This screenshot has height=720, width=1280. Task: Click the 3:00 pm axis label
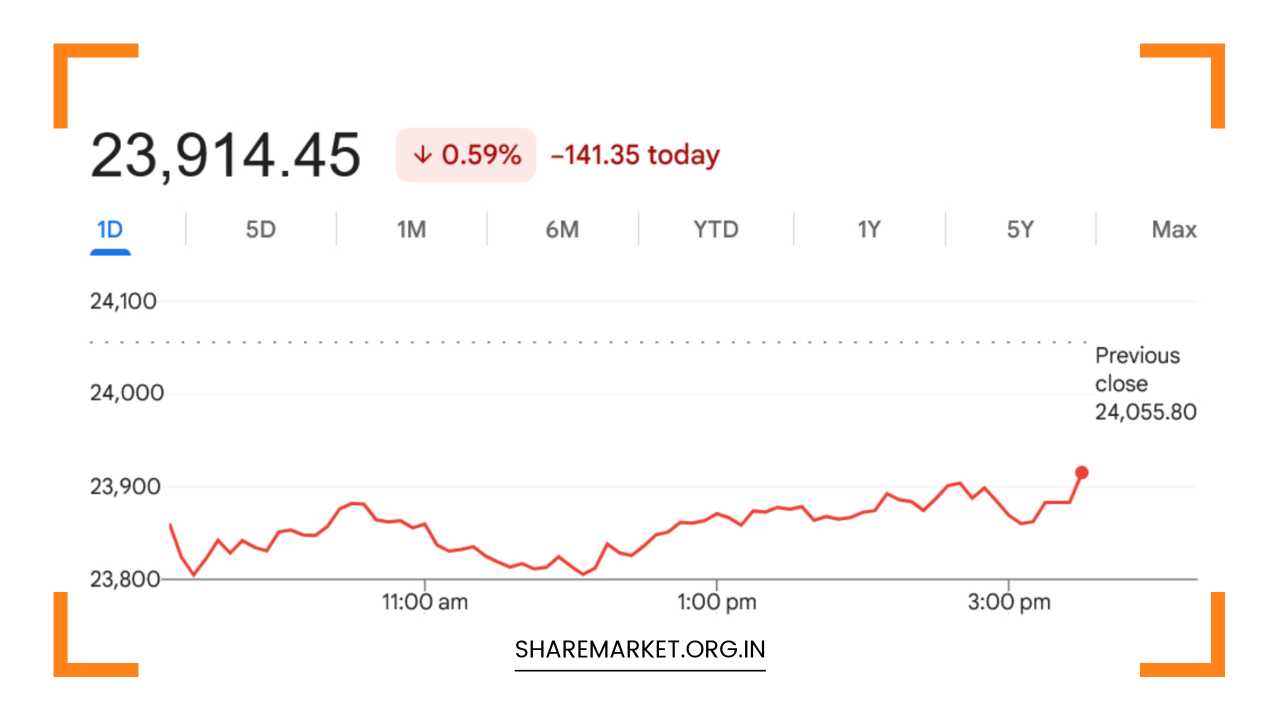(1009, 602)
